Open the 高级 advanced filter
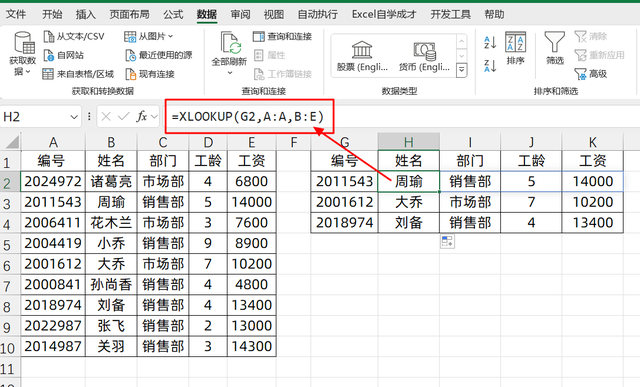640x387 pixels. click(x=591, y=74)
